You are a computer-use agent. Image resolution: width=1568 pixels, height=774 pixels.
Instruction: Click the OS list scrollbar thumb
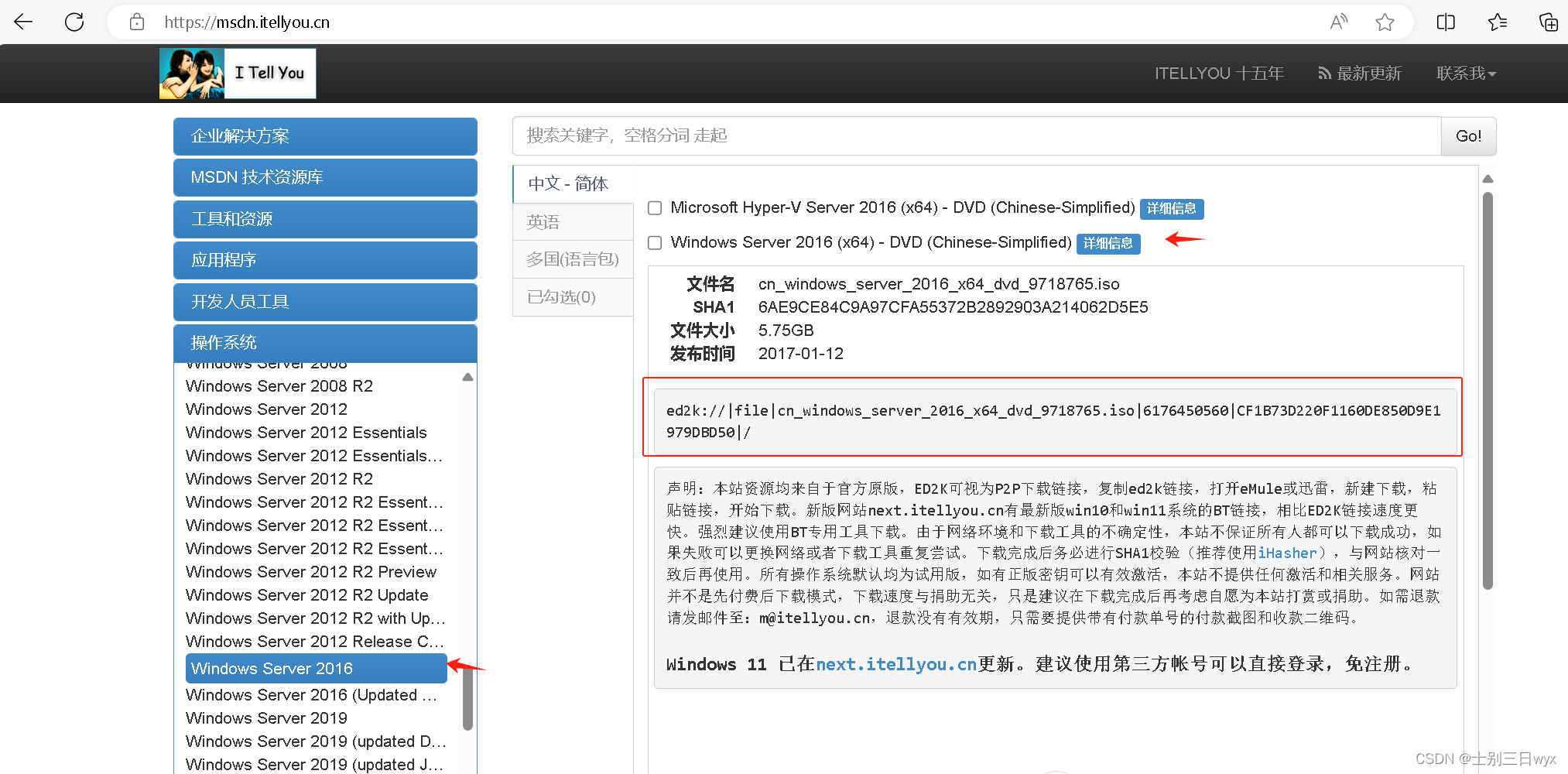point(467,697)
